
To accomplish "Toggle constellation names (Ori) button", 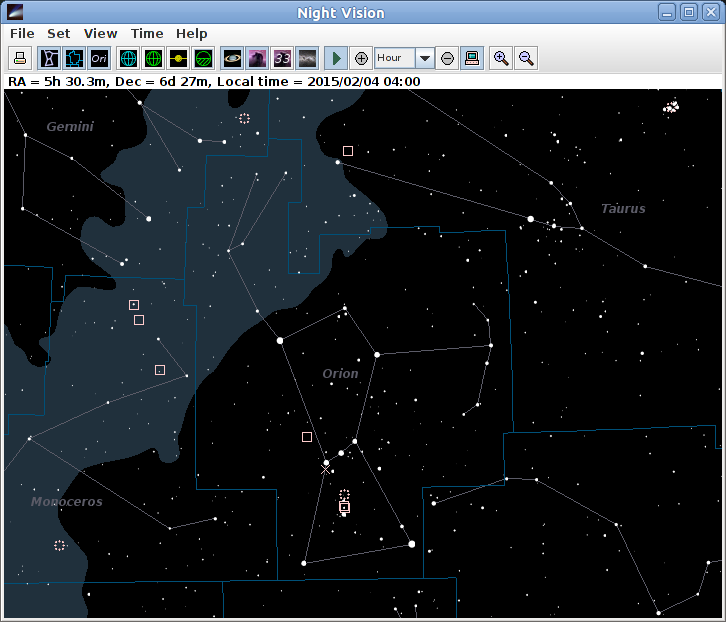I will tap(99, 58).
